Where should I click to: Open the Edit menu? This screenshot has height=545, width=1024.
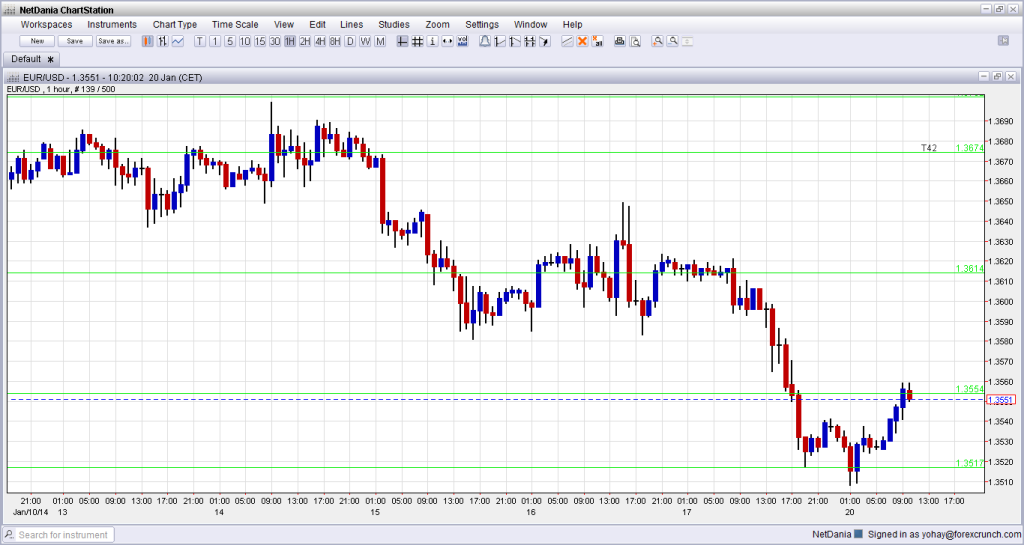[x=317, y=24]
